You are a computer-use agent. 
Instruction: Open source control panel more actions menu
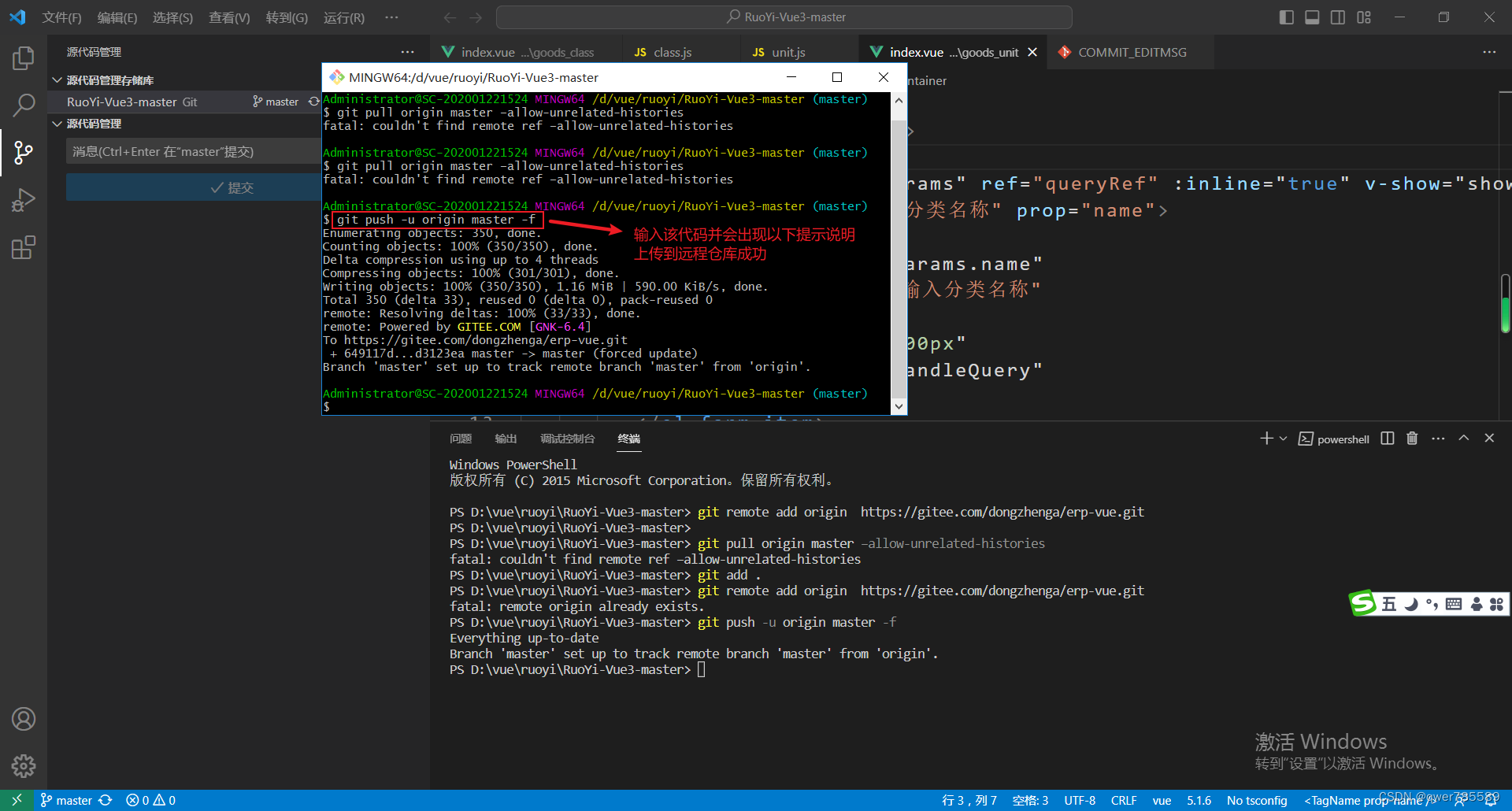tap(407, 52)
